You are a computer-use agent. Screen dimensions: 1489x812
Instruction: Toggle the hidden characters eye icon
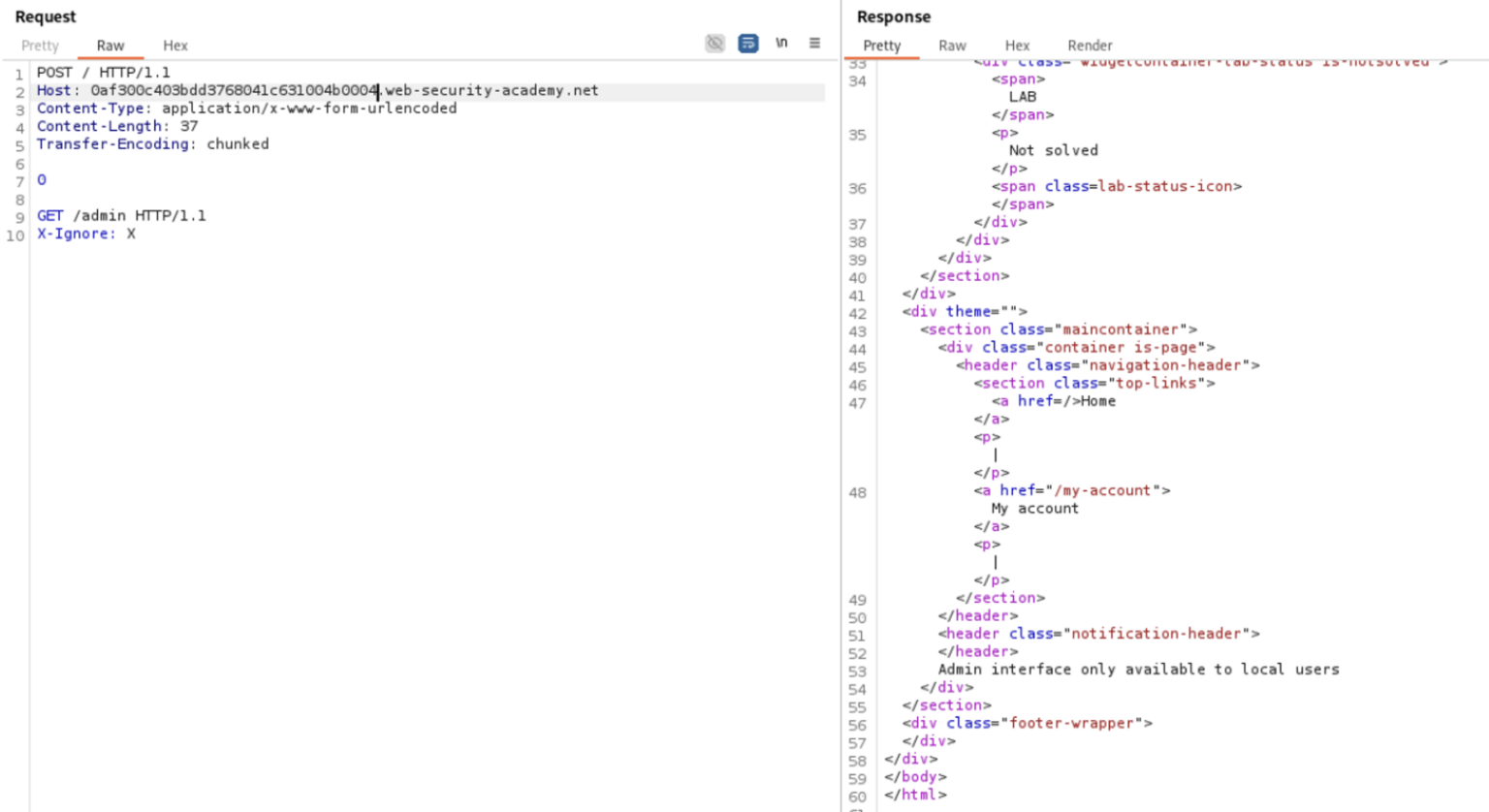click(x=714, y=43)
